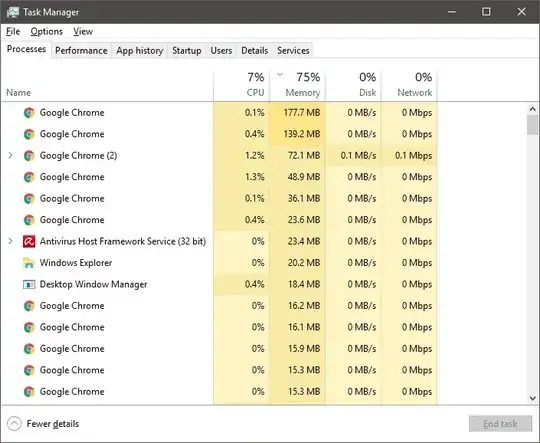Click the sort arrow above Memory column
The height and width of the screenshot is (443, 540).
pos(280,74)
